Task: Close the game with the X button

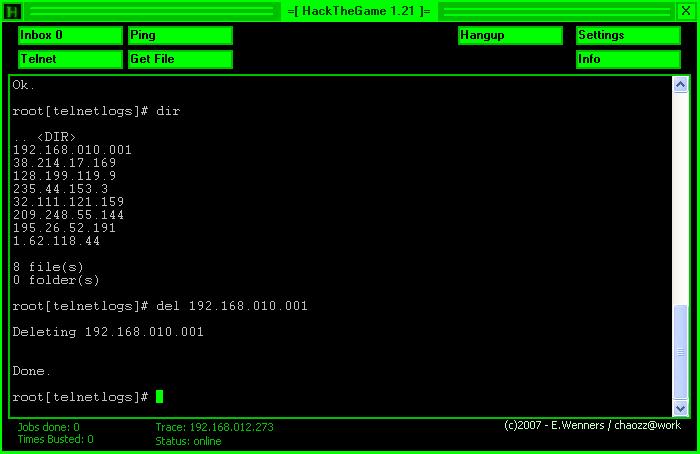Action: 686,10
